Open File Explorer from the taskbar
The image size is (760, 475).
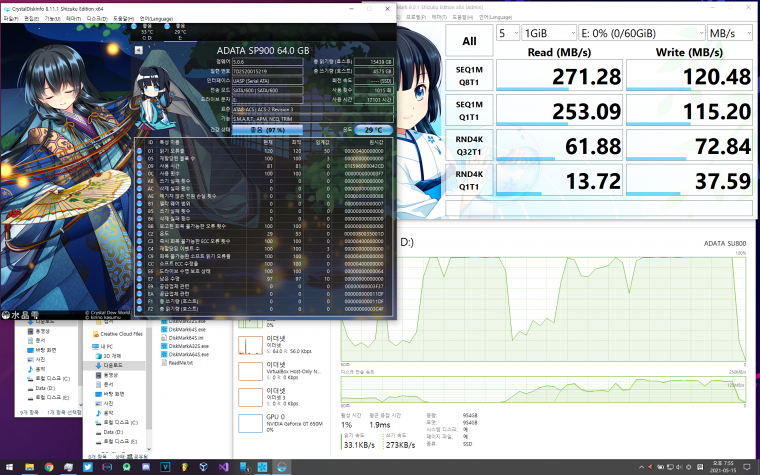(30, 467)
